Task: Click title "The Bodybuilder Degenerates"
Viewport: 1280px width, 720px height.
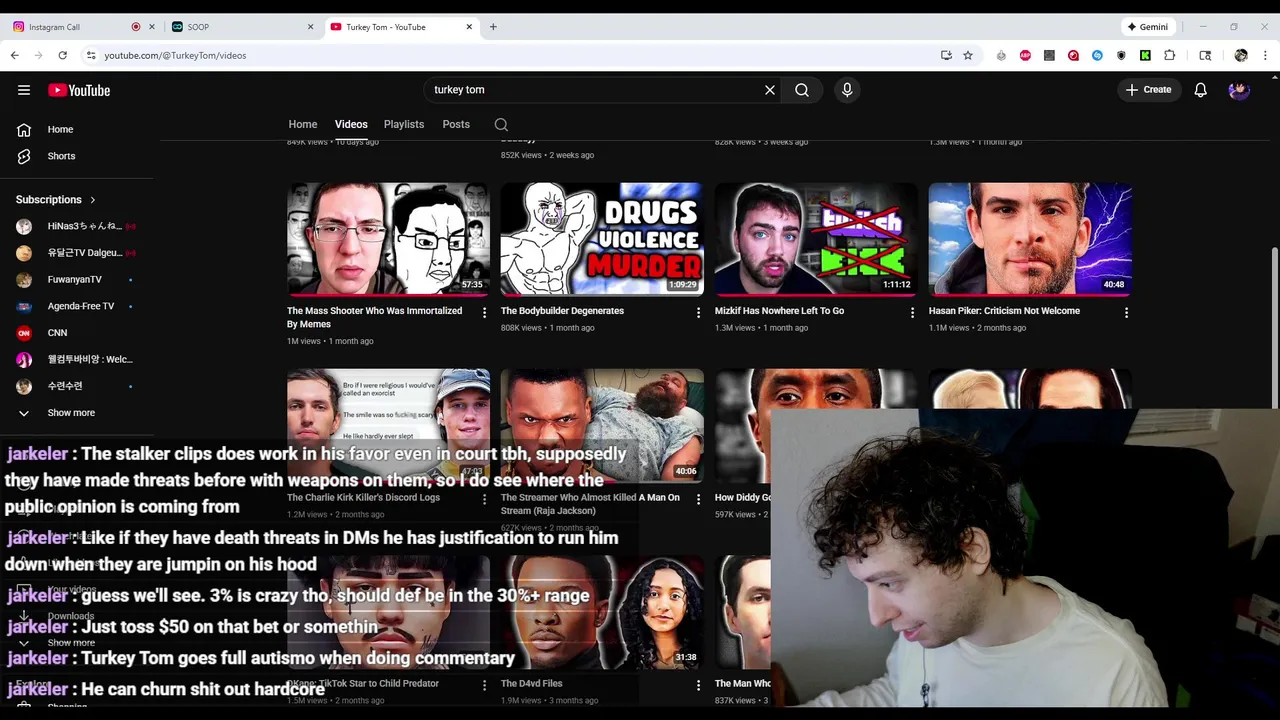Action: (562, 311)
